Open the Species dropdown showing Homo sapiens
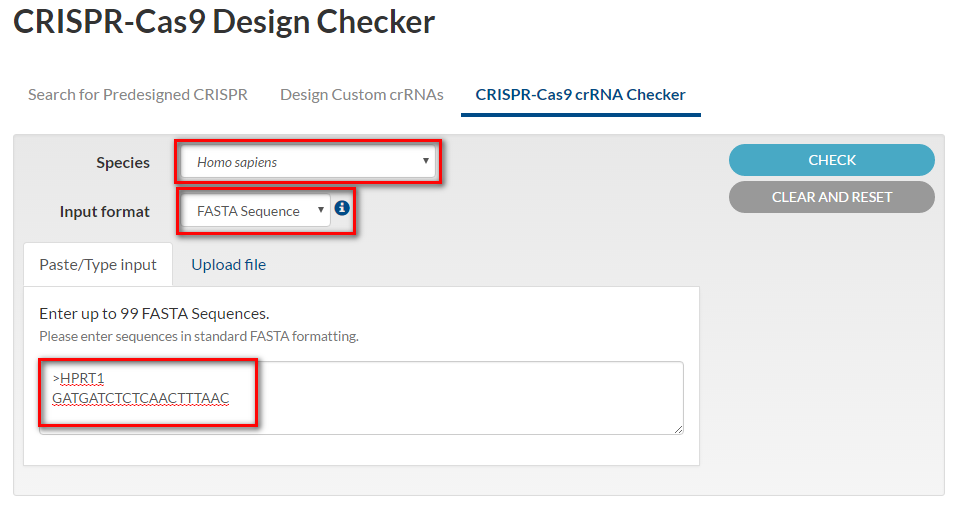The height and width of the screenshot is (508, 957). (308, 162)
